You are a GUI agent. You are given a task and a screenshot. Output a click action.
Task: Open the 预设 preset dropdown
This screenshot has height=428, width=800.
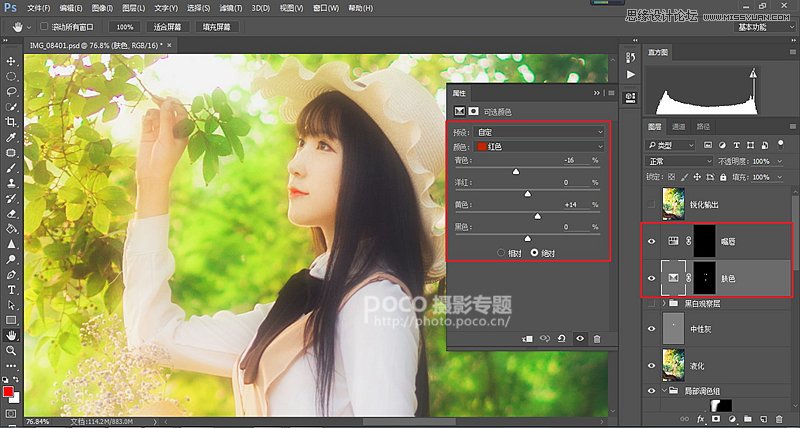[539, 132]
